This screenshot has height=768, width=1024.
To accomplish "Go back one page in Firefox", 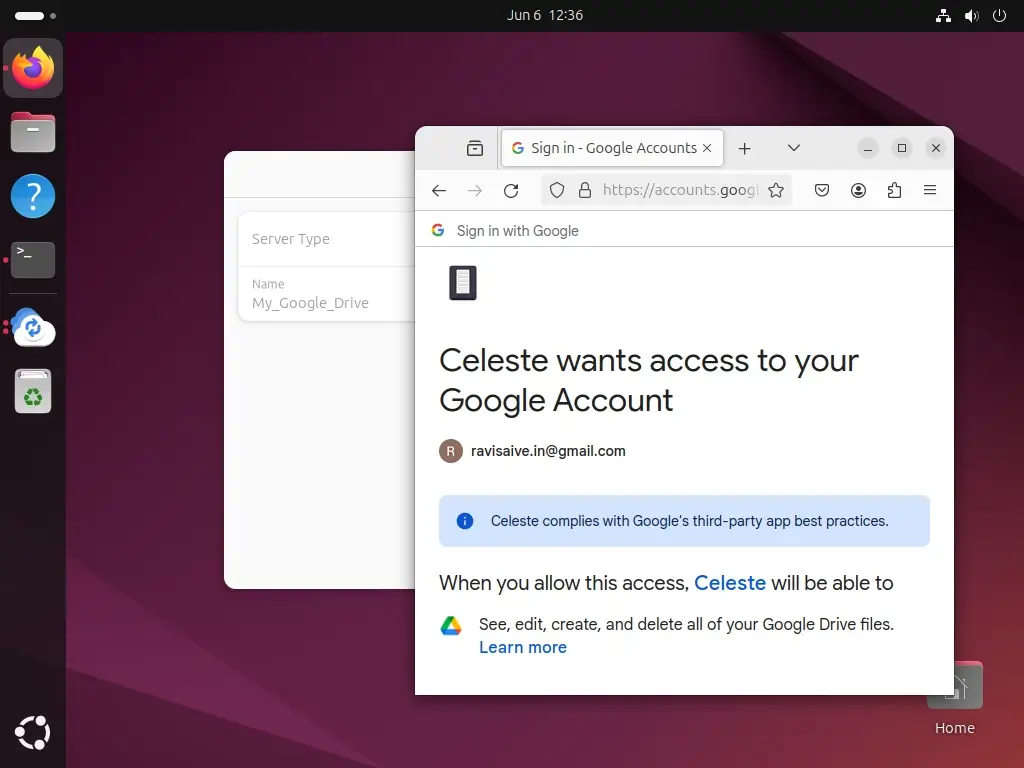I will 439,190.
